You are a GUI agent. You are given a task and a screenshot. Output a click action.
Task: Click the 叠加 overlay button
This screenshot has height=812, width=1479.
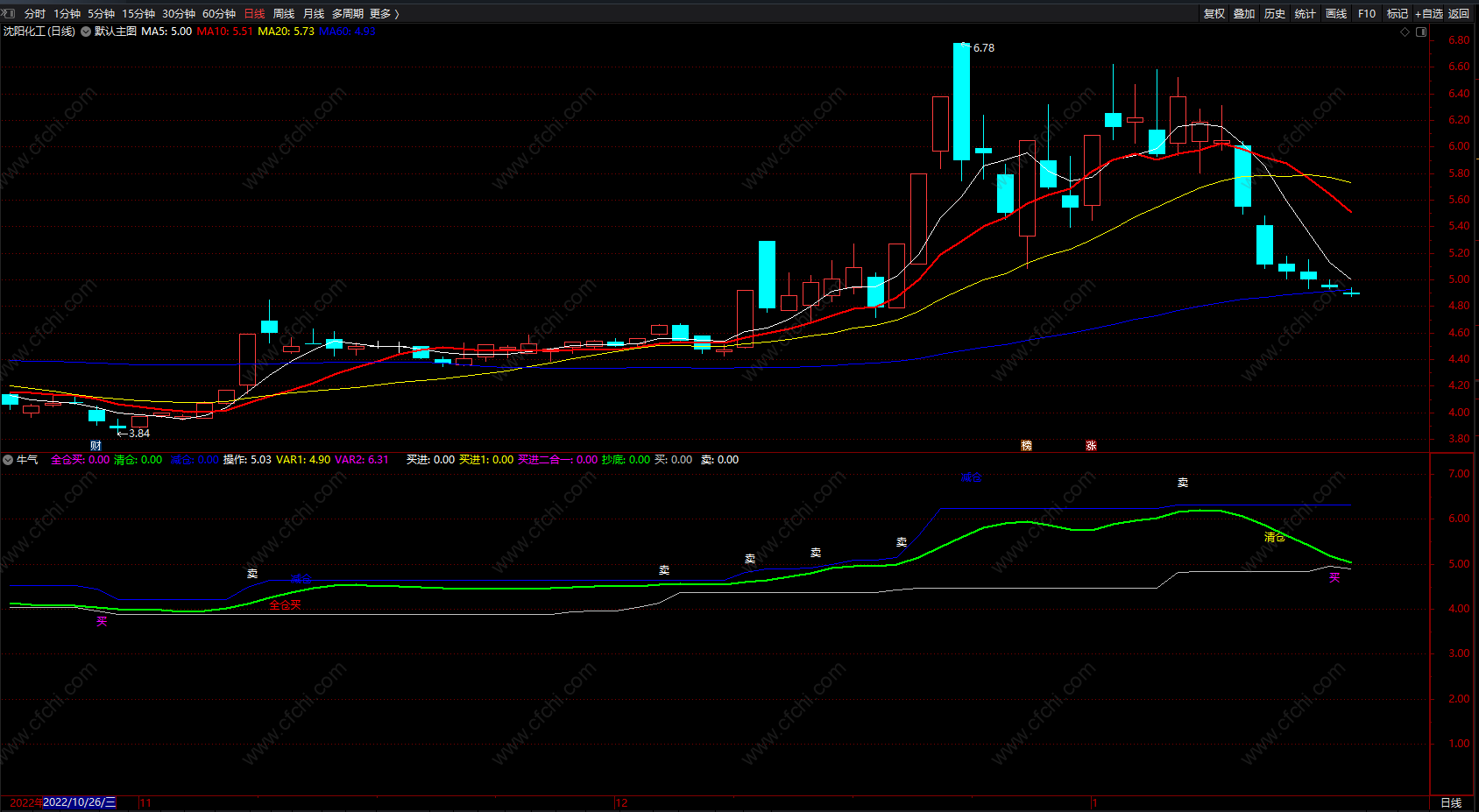tap(1244, 14)
